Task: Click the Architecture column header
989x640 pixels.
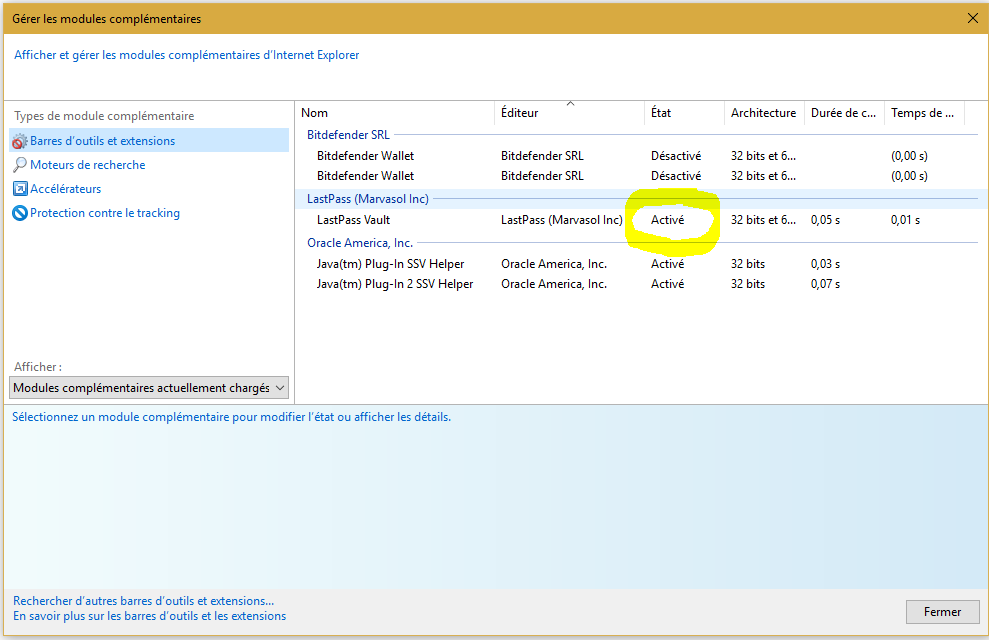Action: [x=763, y=113]
